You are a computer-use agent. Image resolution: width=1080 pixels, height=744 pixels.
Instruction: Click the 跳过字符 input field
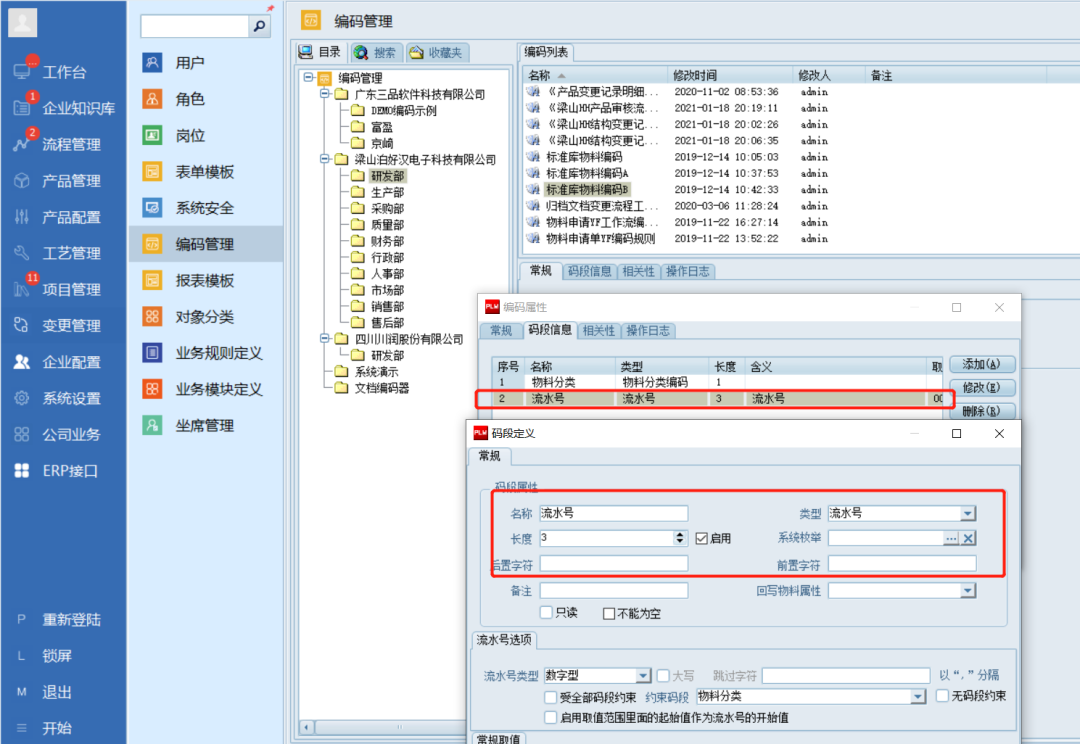pos(846,676)
